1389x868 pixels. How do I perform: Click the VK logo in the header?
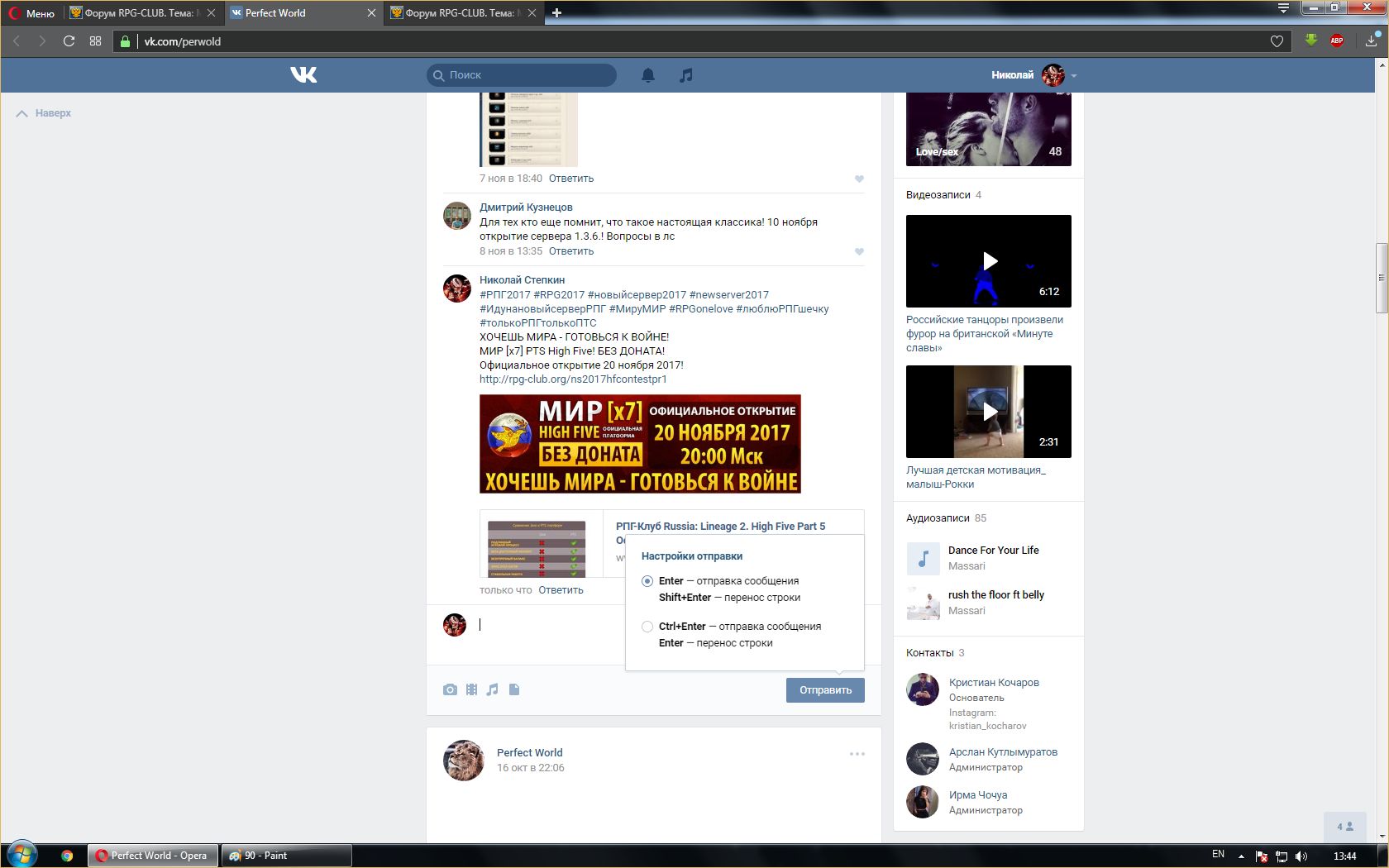[x=303, y=75]
